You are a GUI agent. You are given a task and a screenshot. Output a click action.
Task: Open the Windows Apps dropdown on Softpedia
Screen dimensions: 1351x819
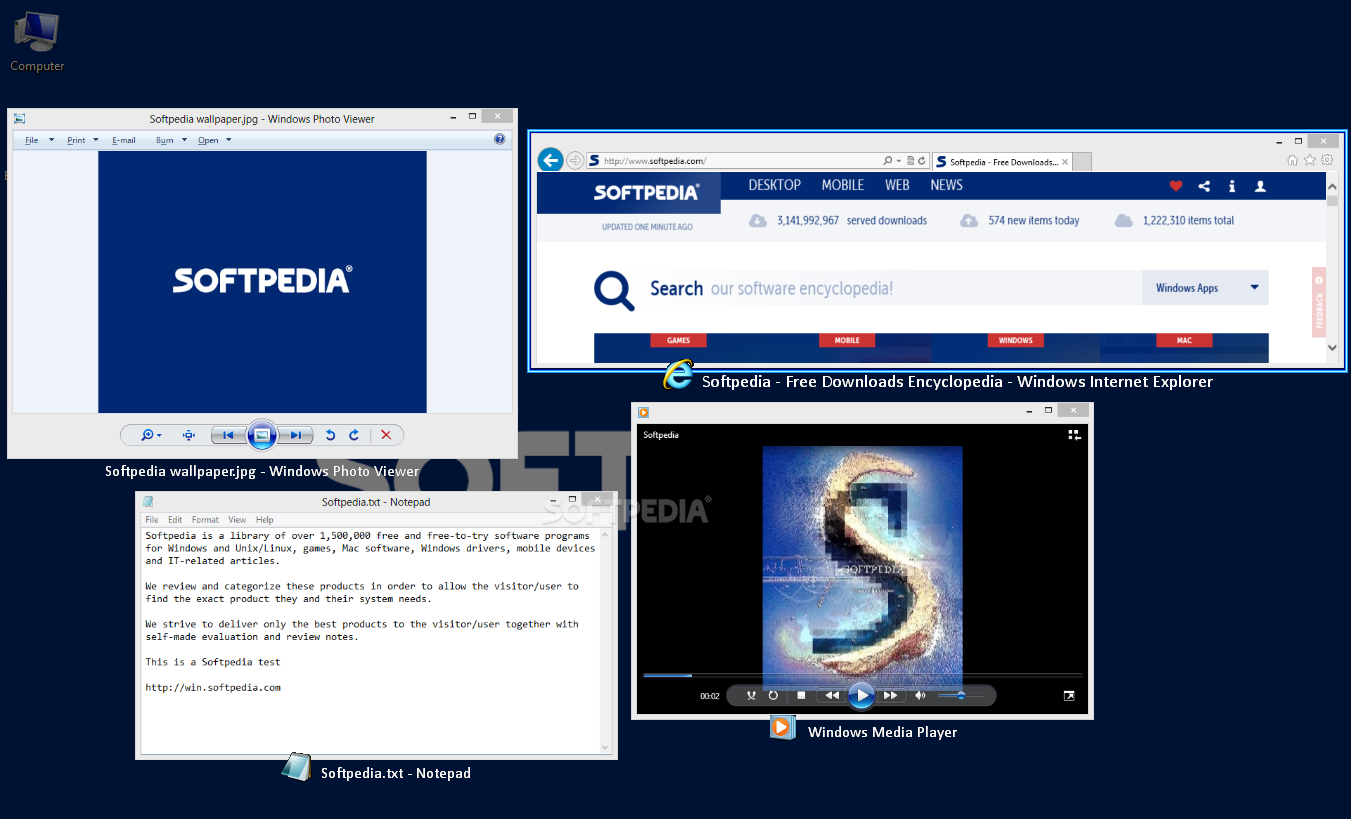click(1205, 288)
